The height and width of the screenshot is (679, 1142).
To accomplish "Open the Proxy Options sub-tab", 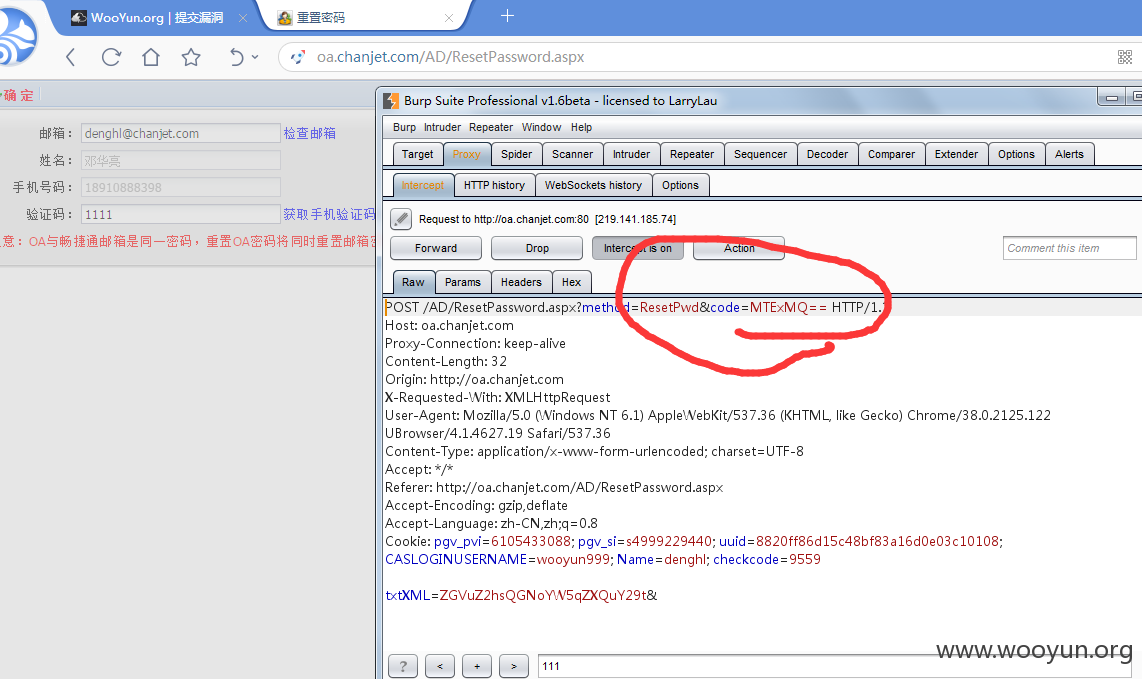I will (680, 185).
